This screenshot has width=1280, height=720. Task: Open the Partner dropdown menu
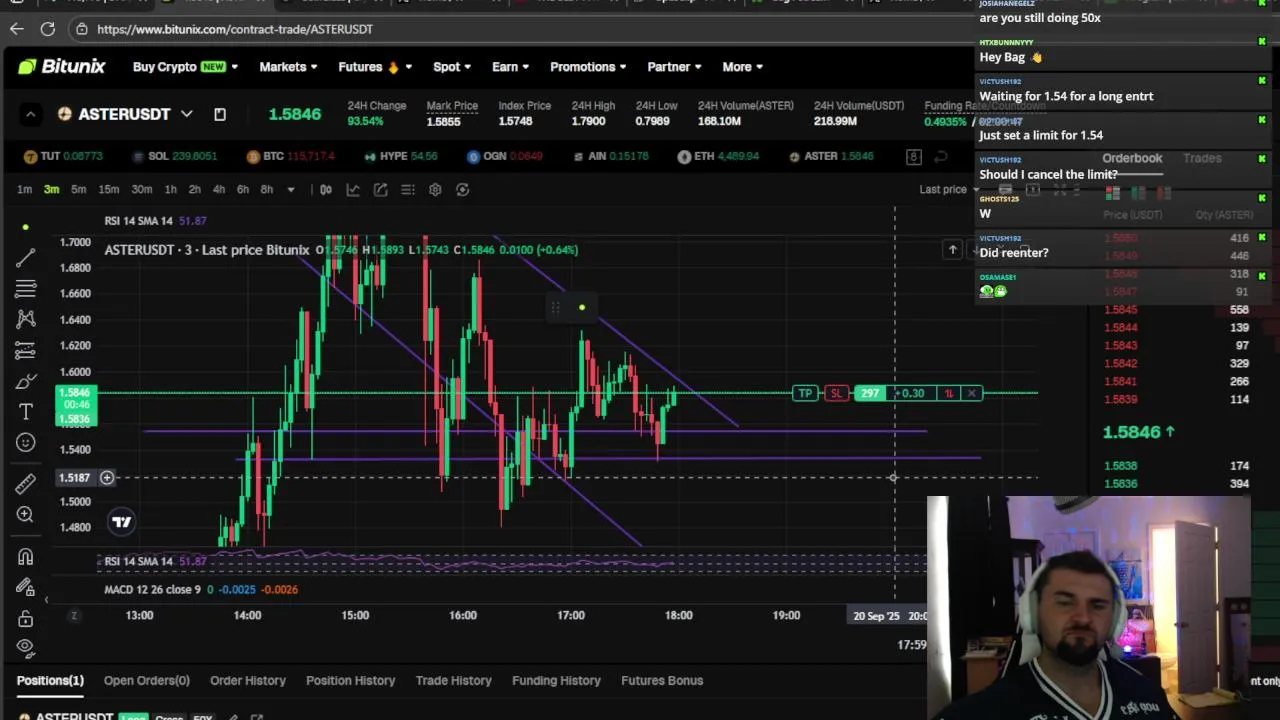coord(674,67)
